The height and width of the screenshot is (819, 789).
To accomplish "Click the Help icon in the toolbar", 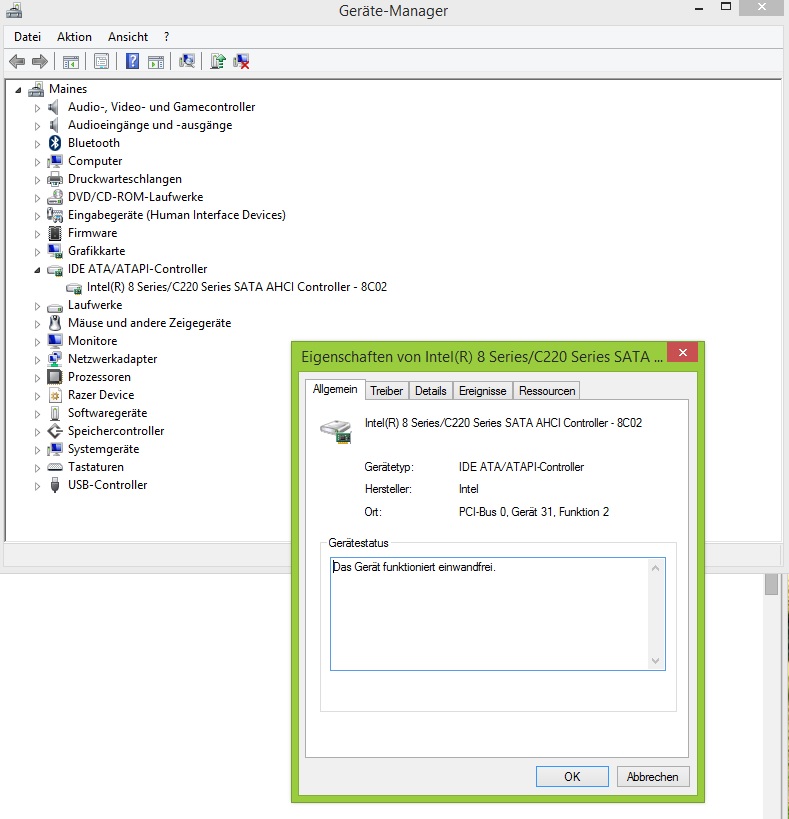I will click(x=132, y=62).
